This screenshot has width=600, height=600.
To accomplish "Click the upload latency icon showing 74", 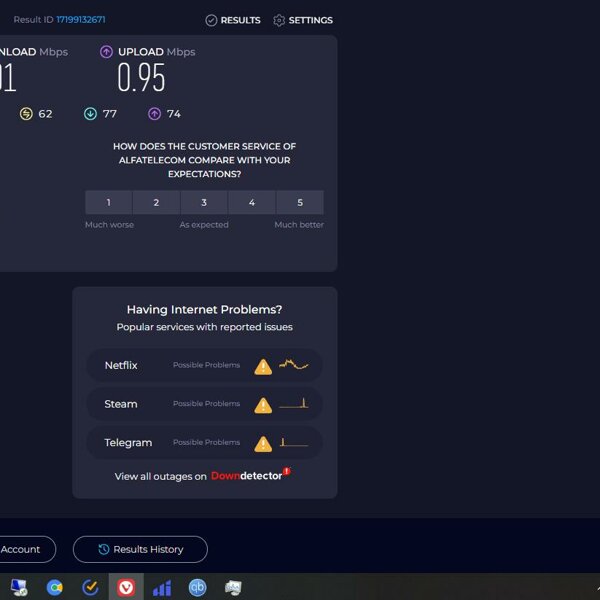I will click(155, 114).
